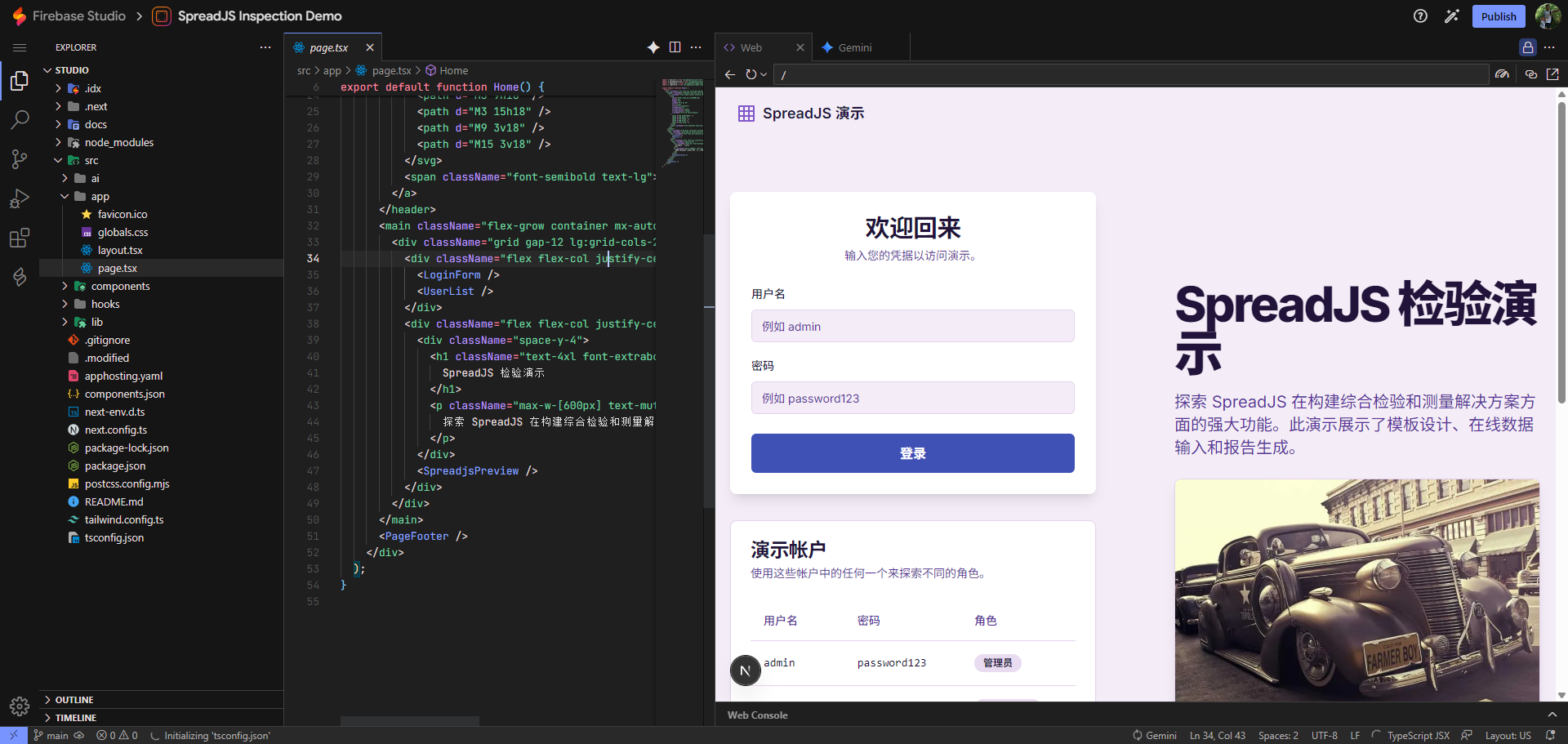The height and width of the screenshot is (744, 1568).
Task: Split the editor to the right
Action: tap(675, 47)
